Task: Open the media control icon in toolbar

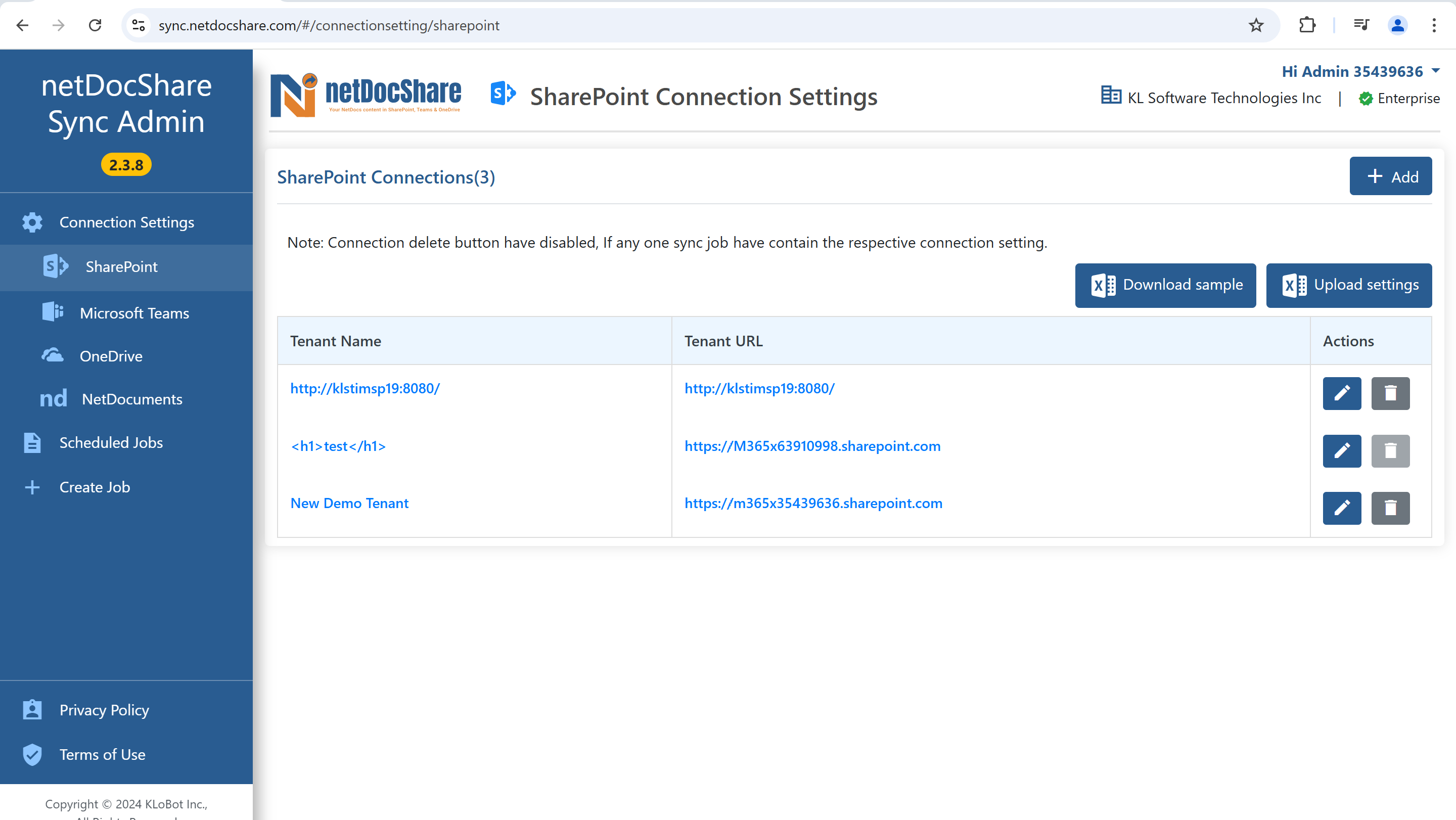Action: (1361, 25)
